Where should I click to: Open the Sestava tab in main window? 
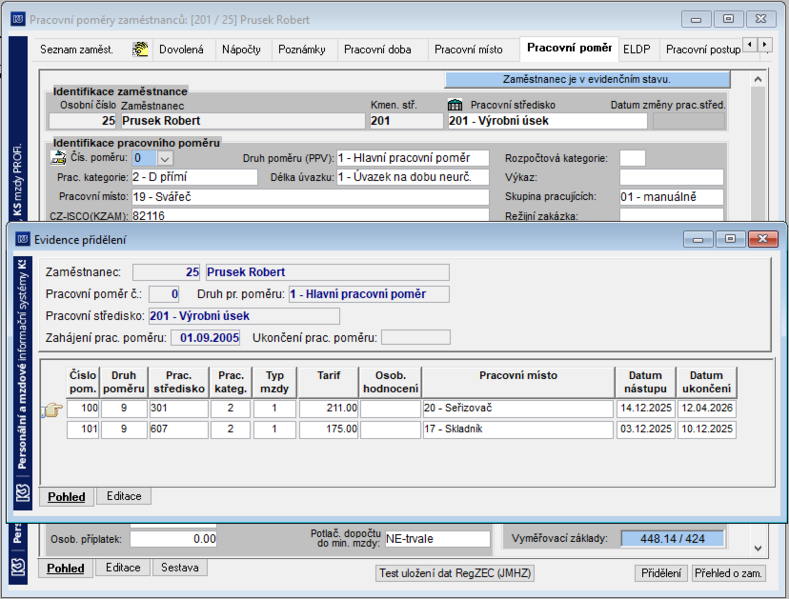pyautogui.click(x=180, y=568)
